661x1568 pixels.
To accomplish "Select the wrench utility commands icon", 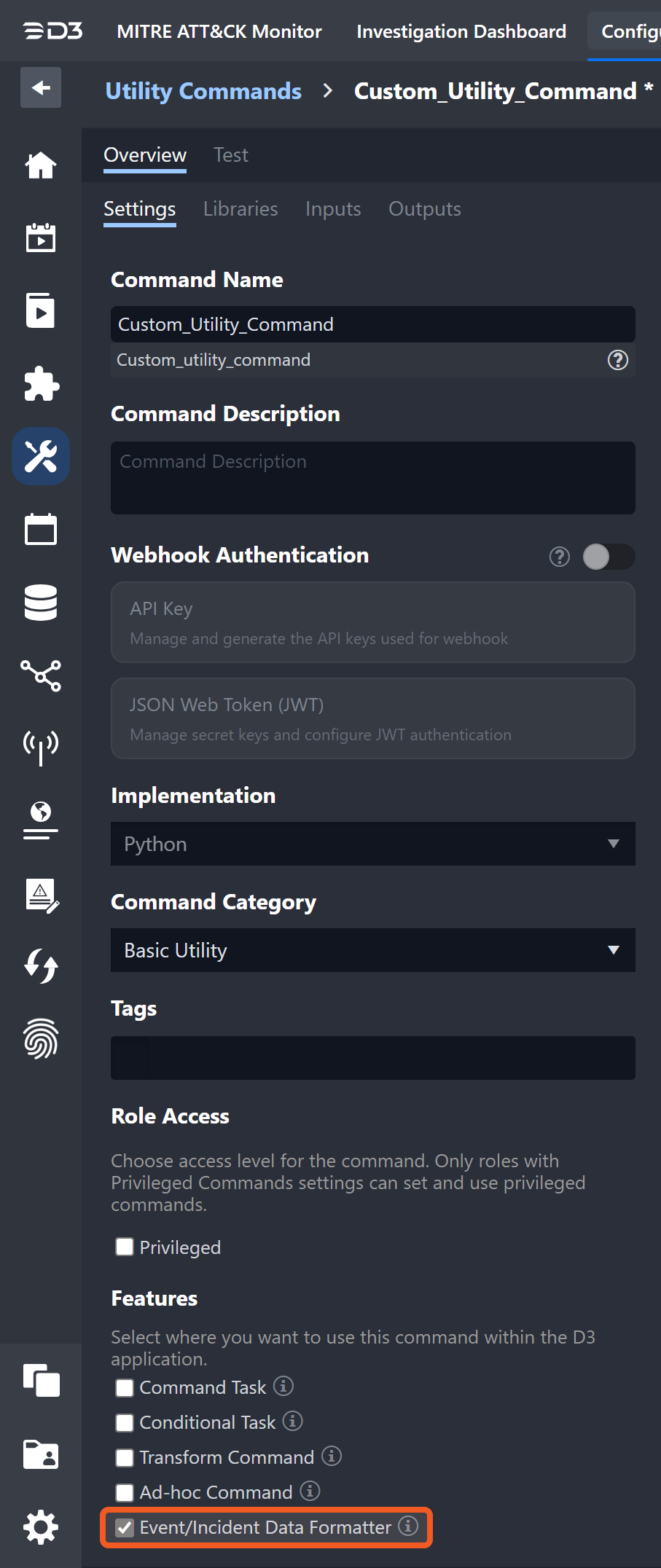I will [41, 457].
